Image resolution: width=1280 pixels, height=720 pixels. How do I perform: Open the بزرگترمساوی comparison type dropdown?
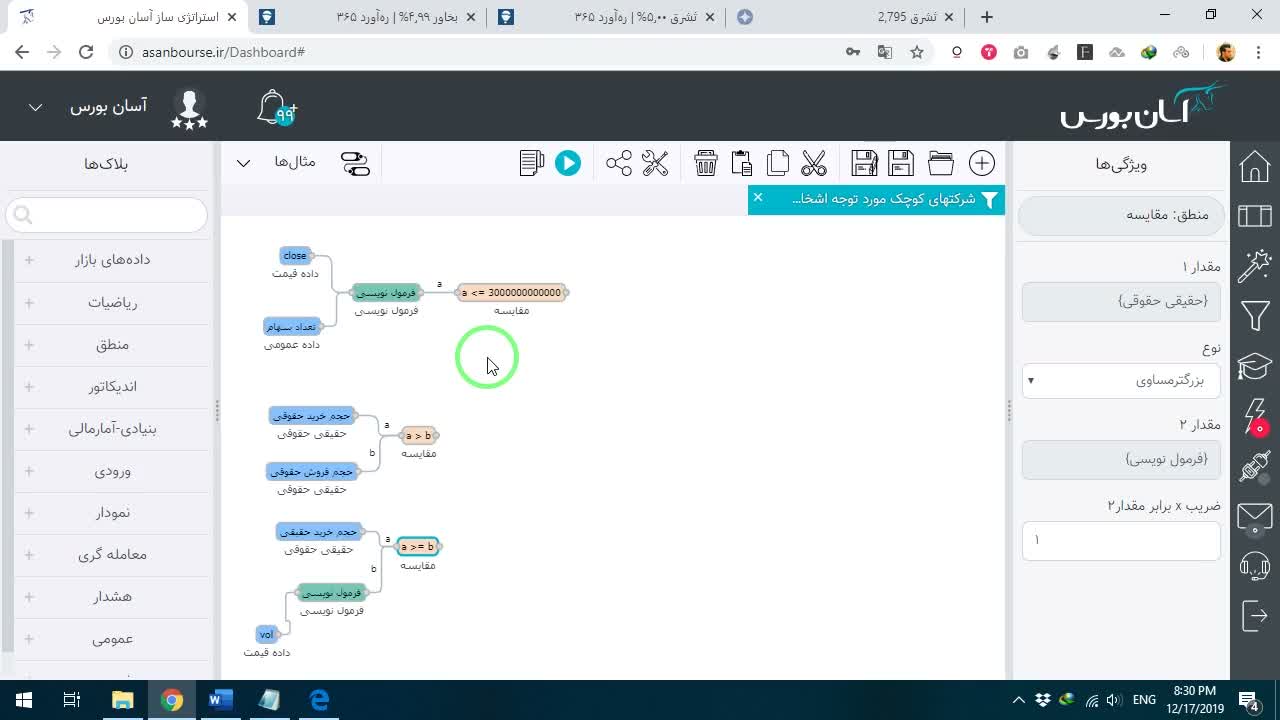[1121, 381]
